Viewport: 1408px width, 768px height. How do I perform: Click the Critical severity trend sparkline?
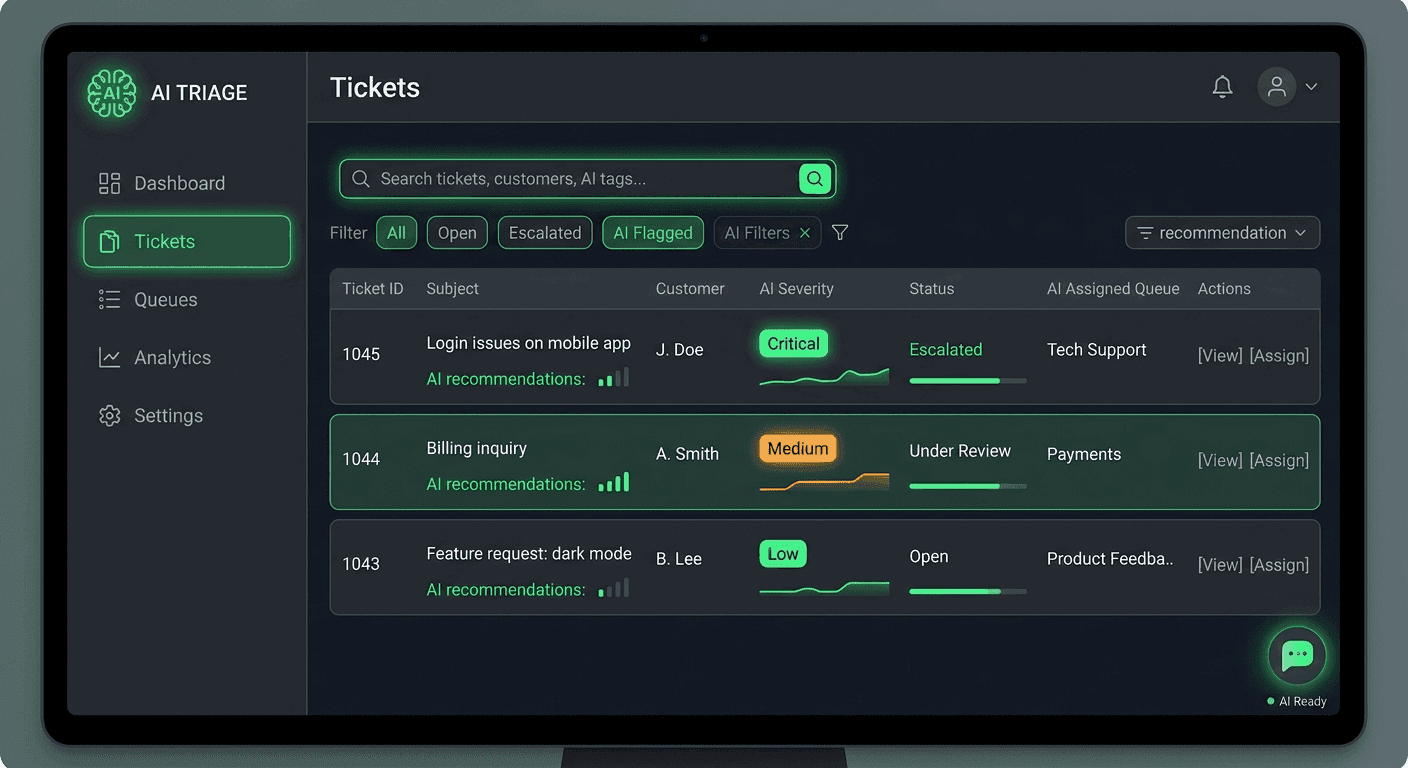[x=824, y=377]
